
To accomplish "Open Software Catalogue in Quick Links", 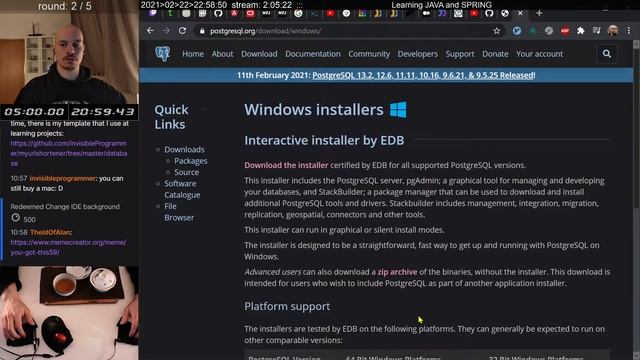I will 182,189.
